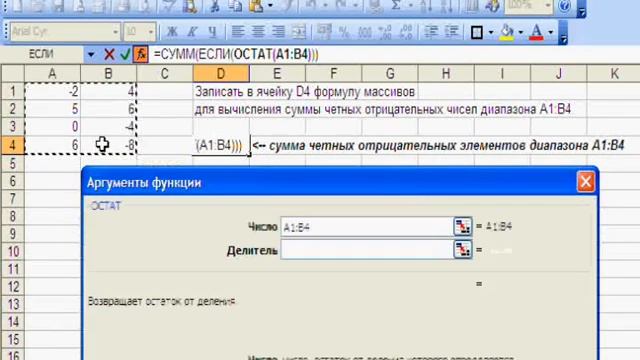
Task: Open the font size dropdown
Action: pos(151,32)
